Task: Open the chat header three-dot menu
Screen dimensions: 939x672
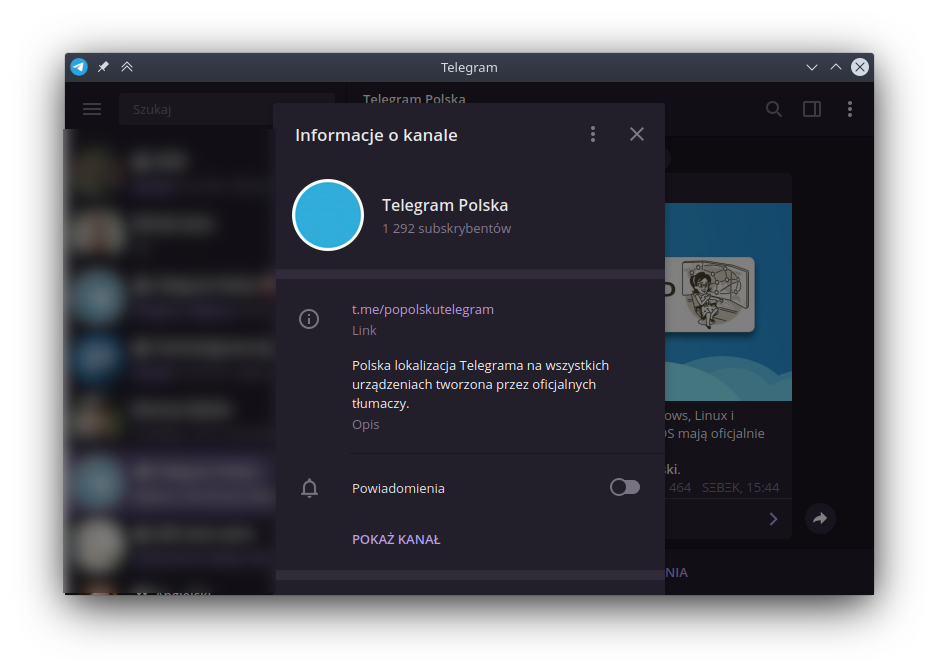Action: (x=850, y=109)
